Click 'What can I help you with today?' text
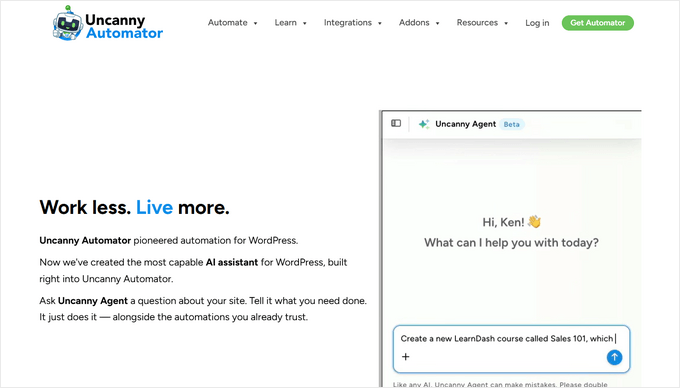This screenshot has width=680, height=388. [x=511, y=242]
